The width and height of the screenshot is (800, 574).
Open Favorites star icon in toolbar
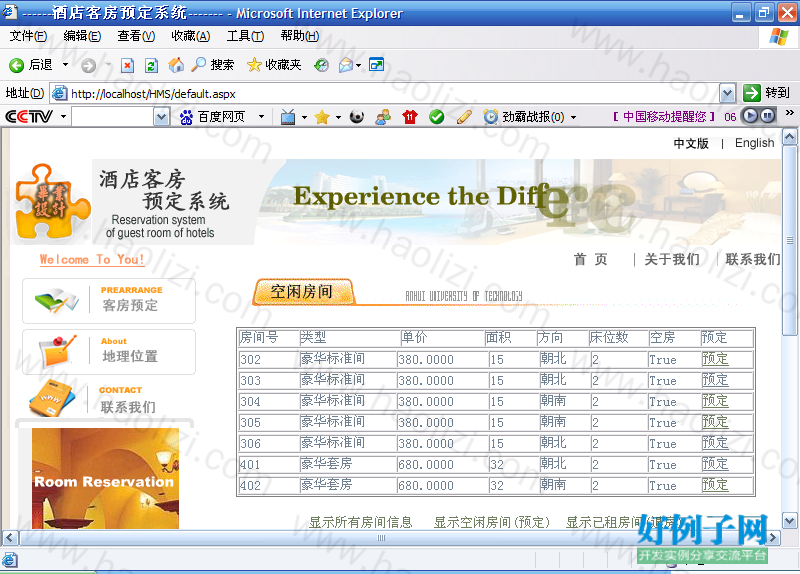point(254,65)
